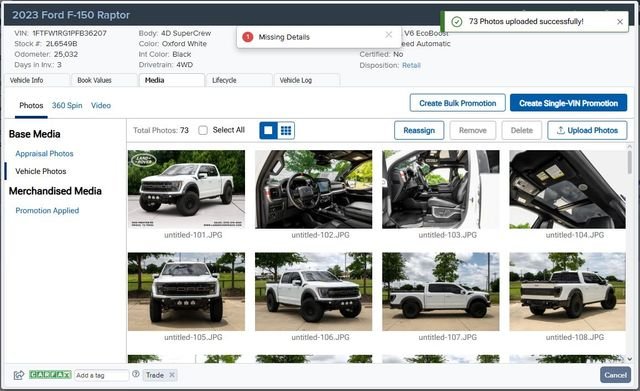Click the odometer value 25,032
This screenshot has width=640, height=391.
pyautogui.click(x=65, y=54)
